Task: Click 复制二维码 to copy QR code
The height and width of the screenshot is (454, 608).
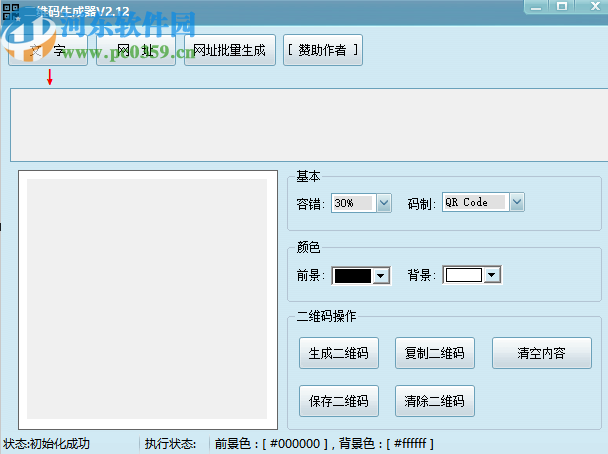Action: 435,353
